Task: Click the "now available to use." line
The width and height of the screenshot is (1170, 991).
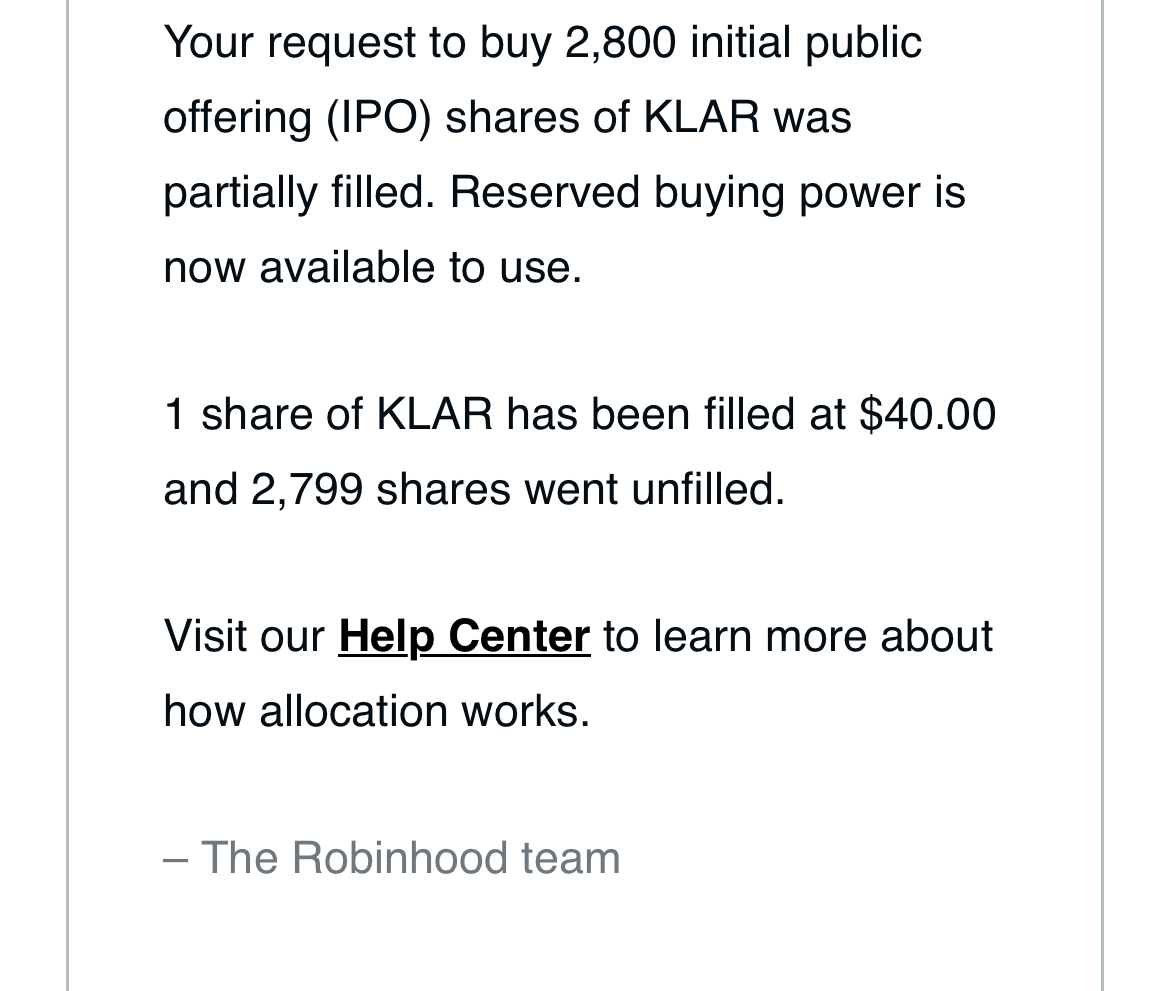Action: point(372,267)
